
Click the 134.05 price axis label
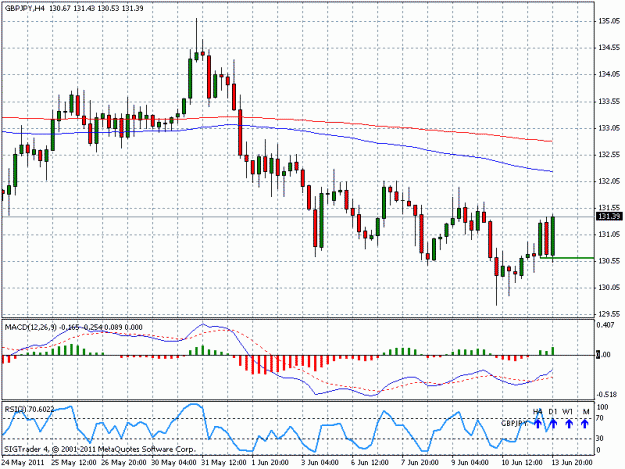pos(609,75)
